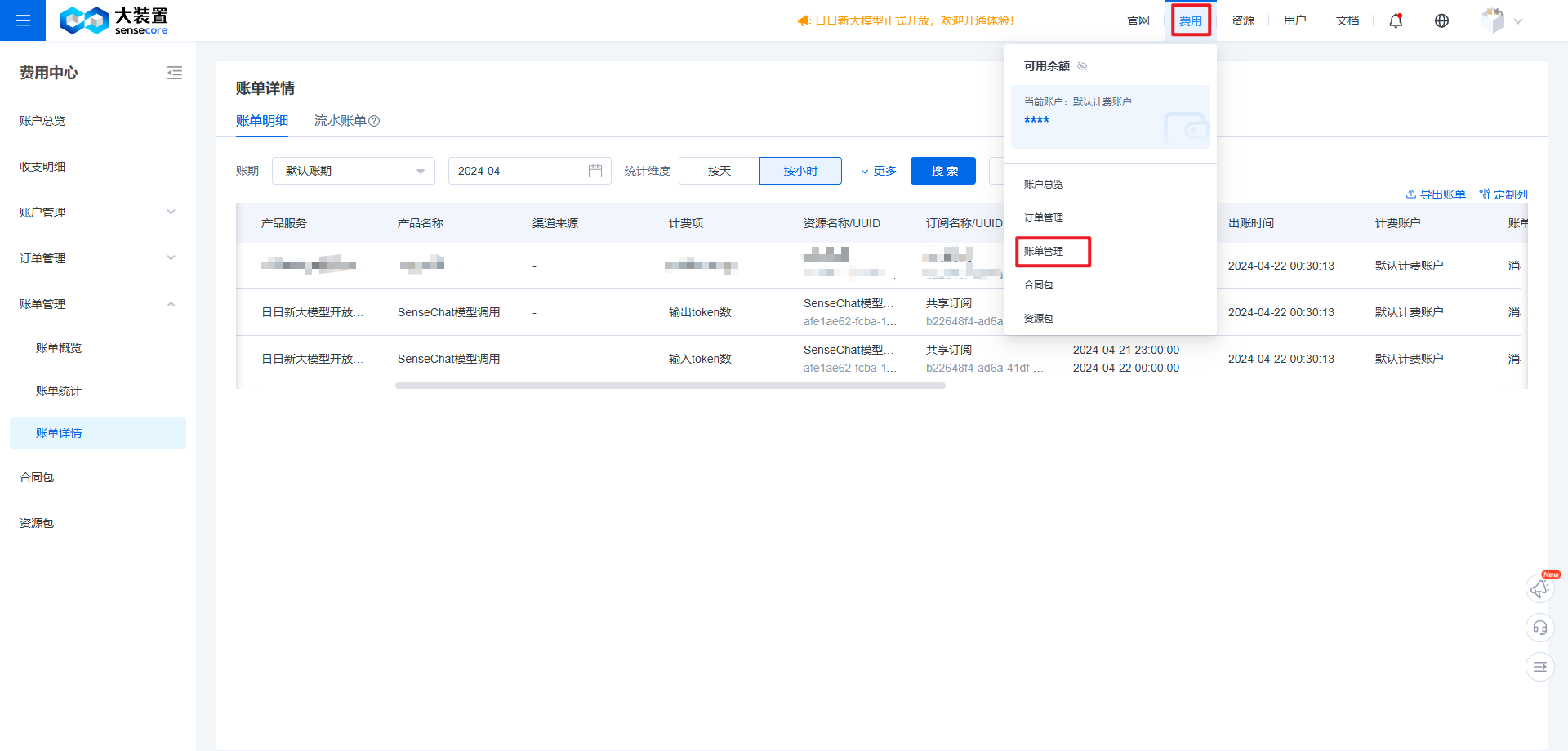Viewport: 1568px width, 751px height.
Task: Click the 搜索 search button
Action: tap(942, 171)
